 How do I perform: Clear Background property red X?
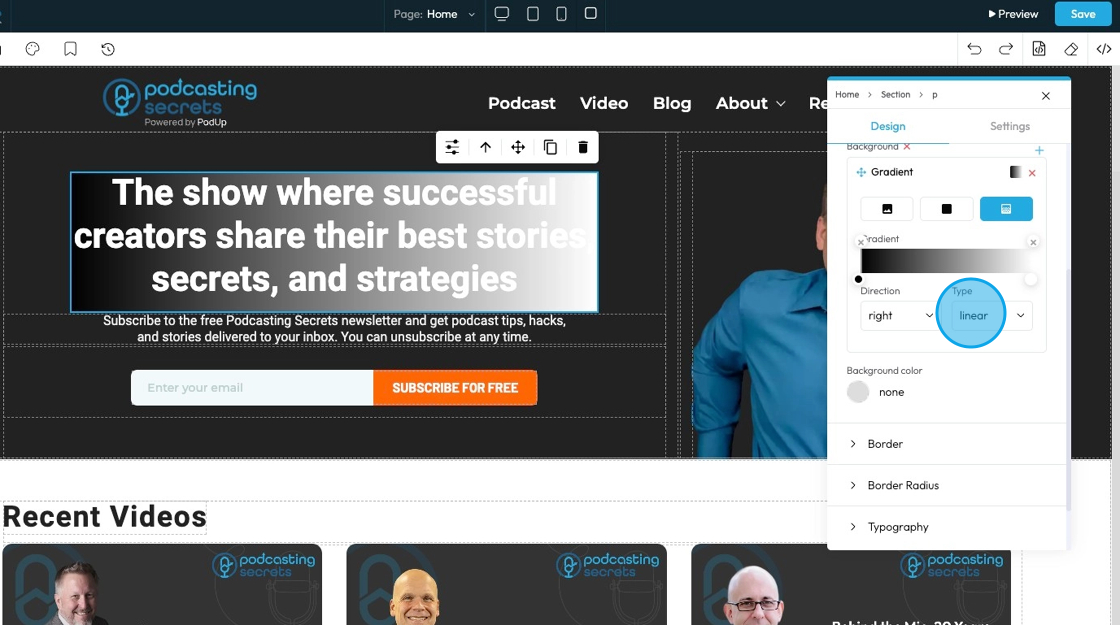(x=907, y=146)
